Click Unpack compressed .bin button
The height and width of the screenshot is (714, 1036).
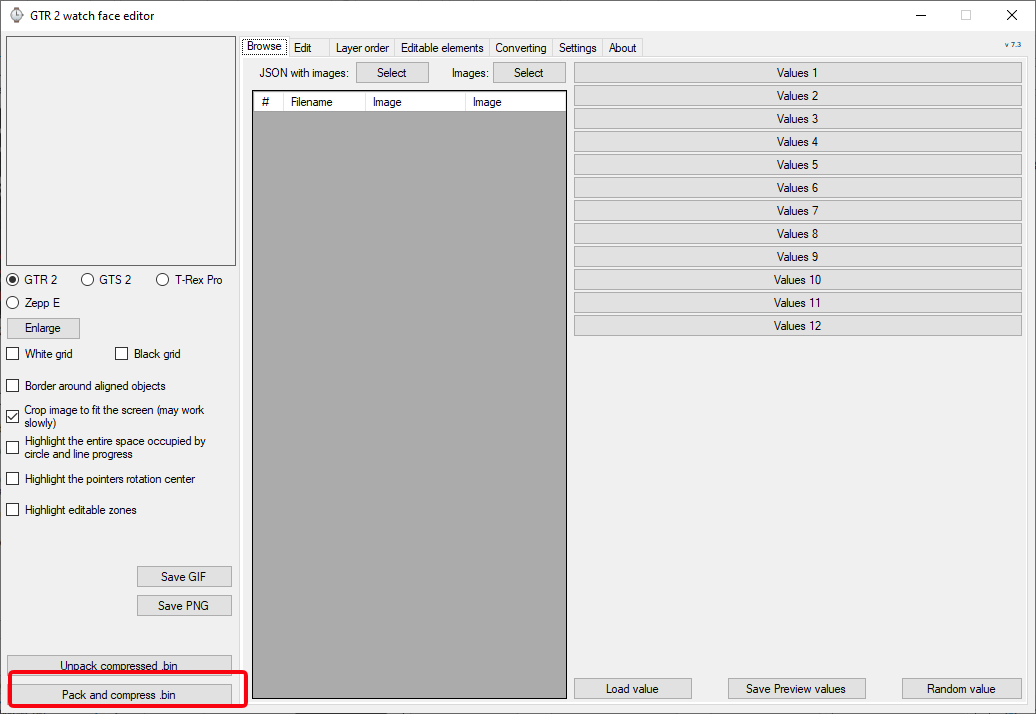[x=119, y=664]
